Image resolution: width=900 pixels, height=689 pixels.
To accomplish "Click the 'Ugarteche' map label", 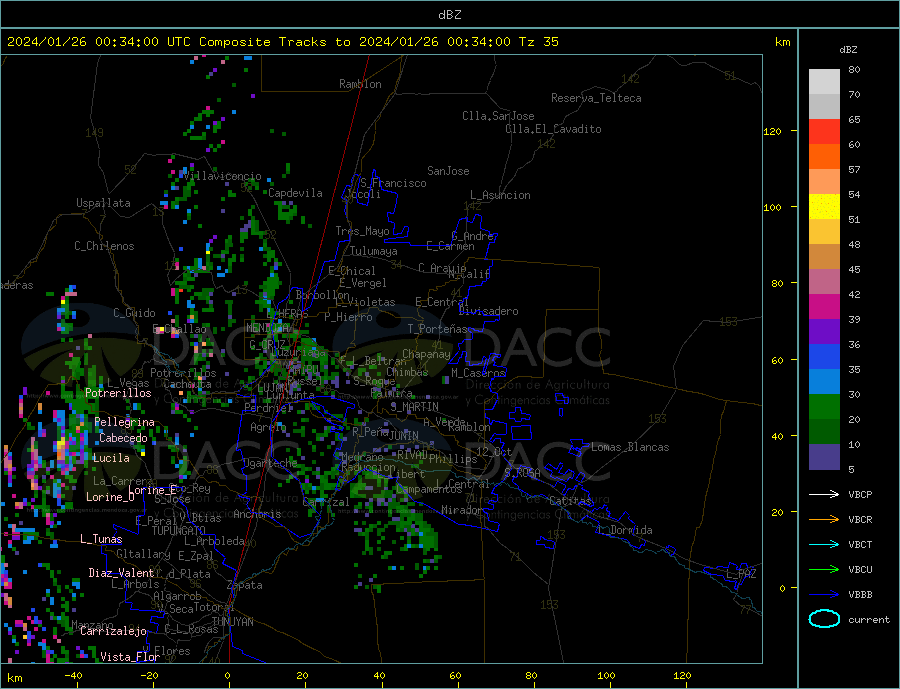I will pos(271,463).
